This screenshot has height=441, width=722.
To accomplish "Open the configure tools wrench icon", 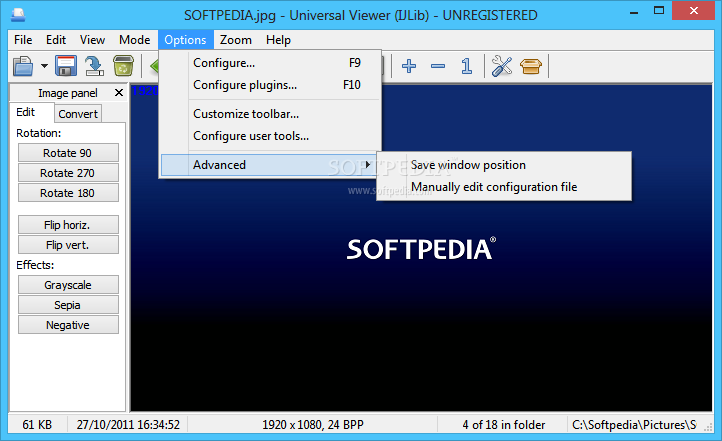I will [502, 66].
